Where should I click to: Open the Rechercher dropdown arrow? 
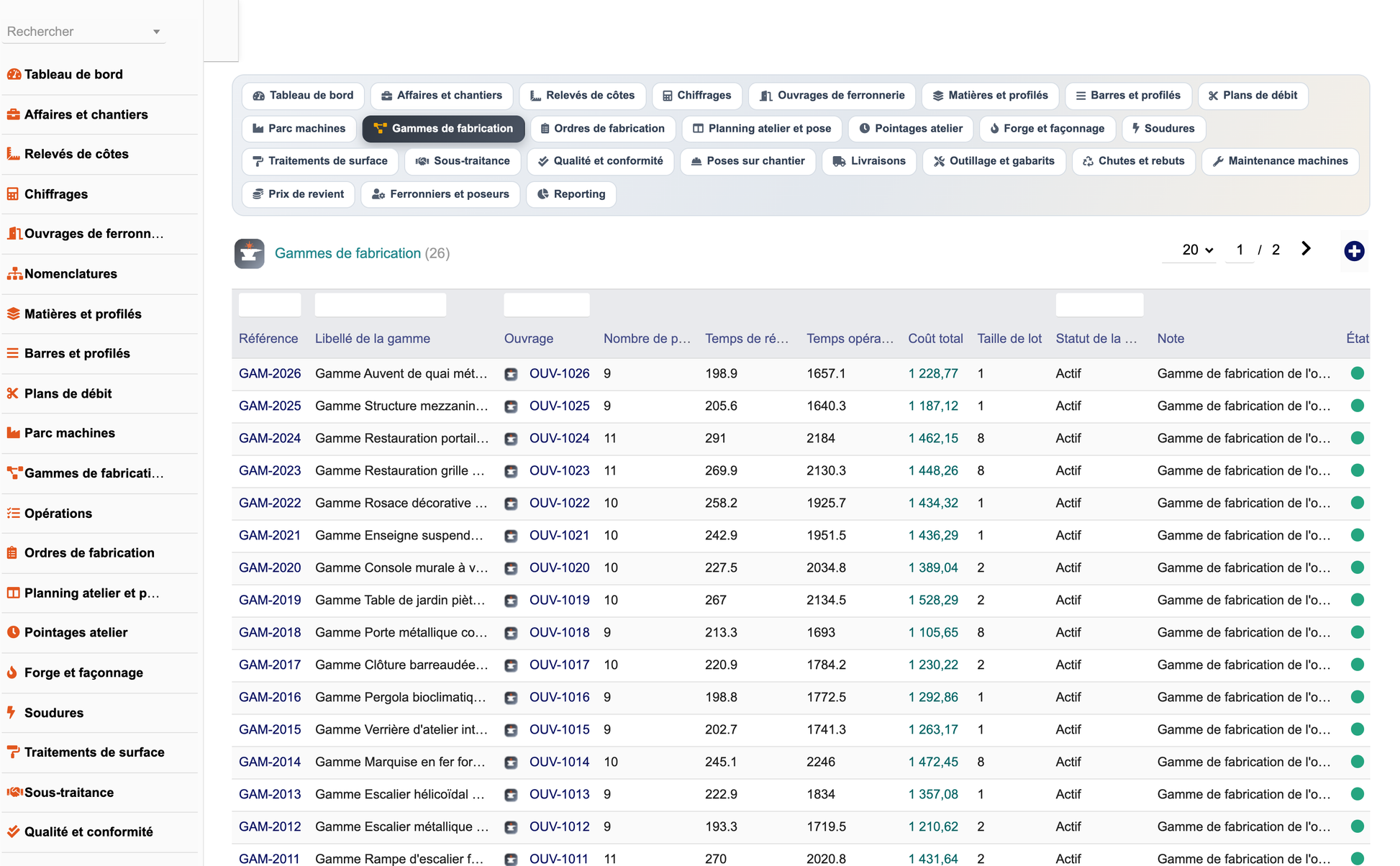[x=157, y=32]
